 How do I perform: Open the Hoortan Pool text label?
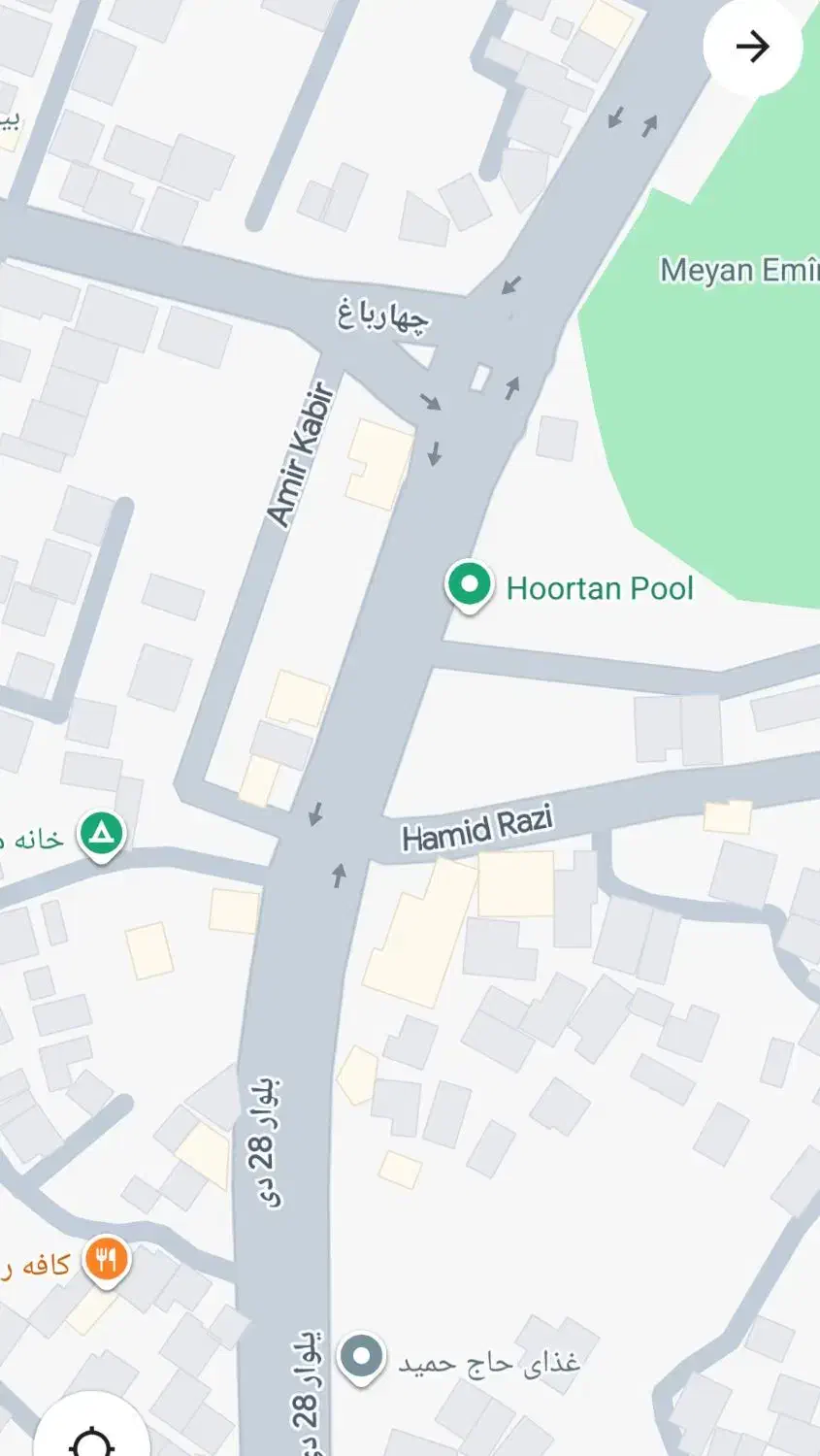[600, 588]
